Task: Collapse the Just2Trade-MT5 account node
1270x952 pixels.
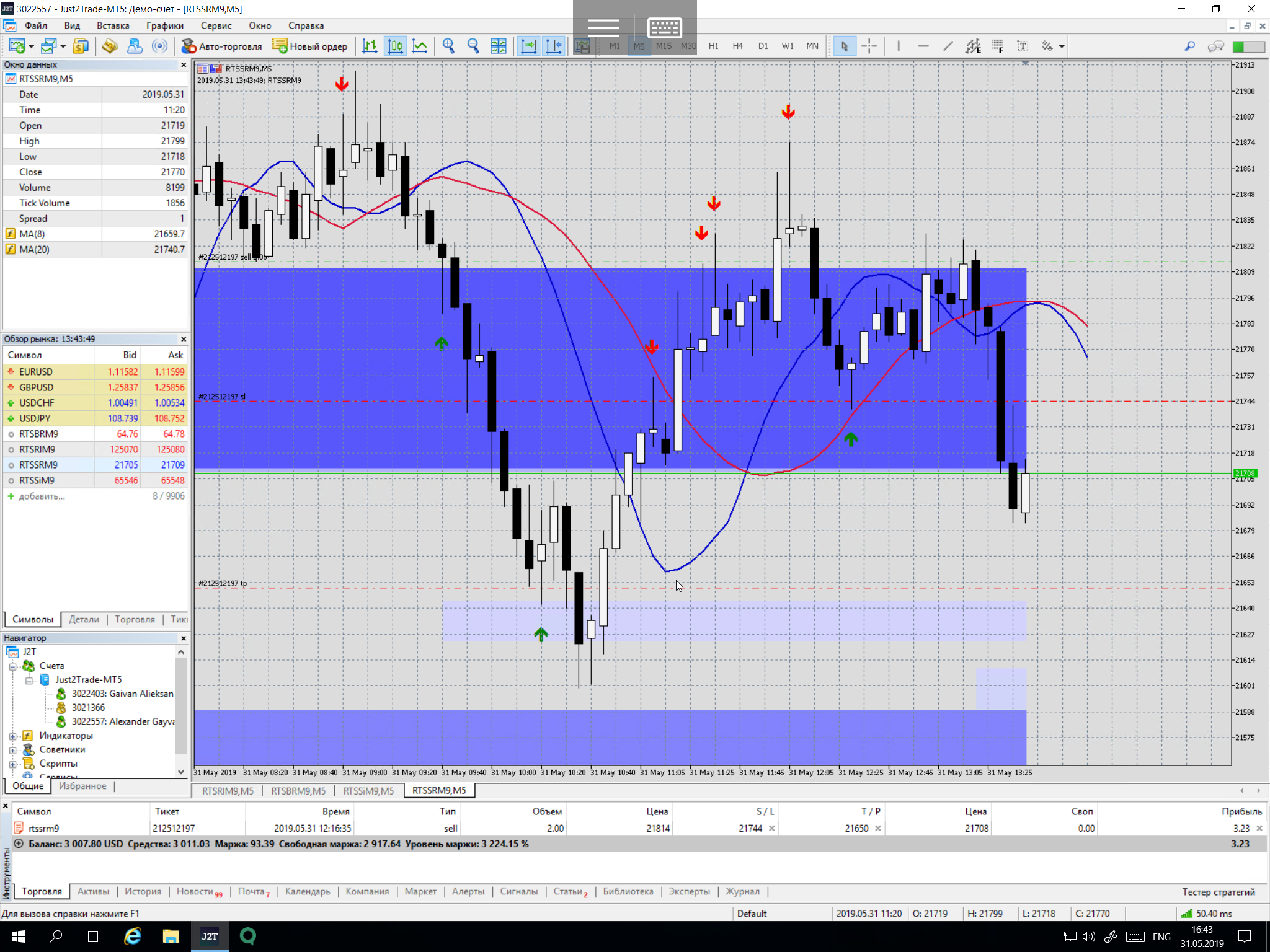Action: pyautogui.click(x=29, y=681)
